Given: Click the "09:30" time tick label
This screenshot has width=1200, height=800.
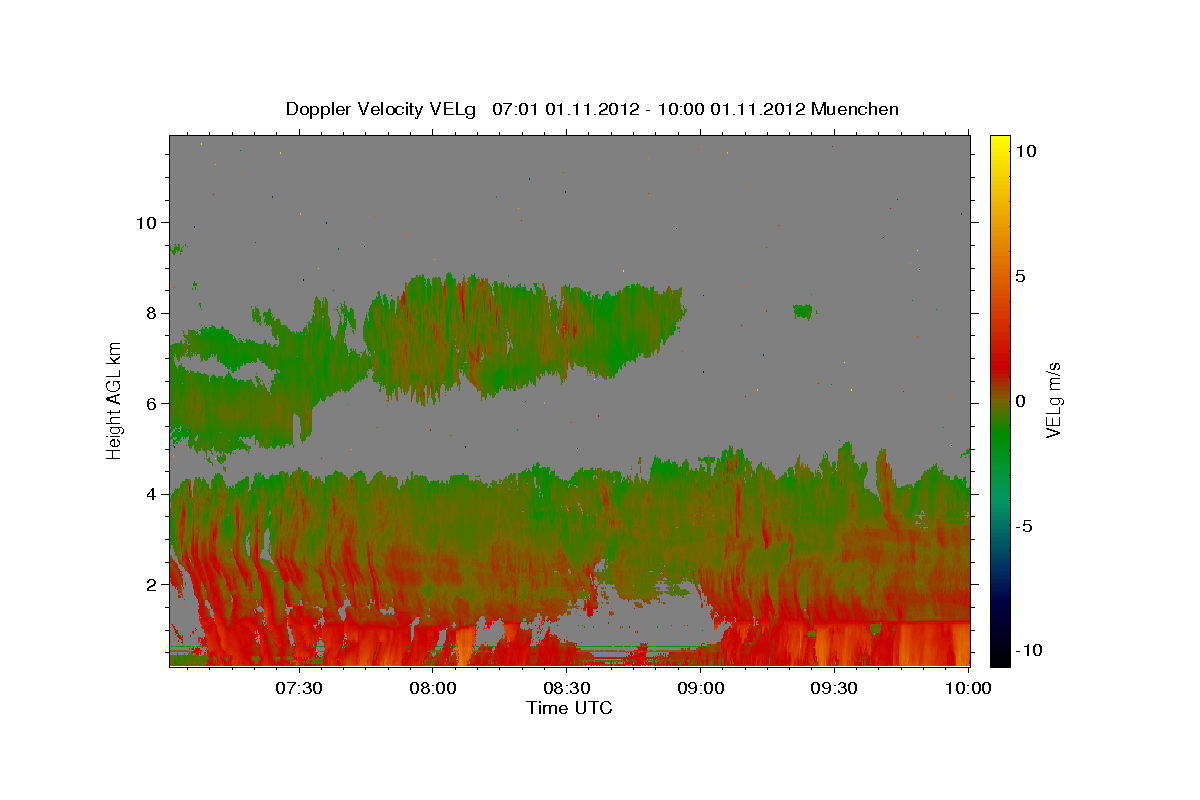Looking at the screenshot, I should click(x=835, y=688).
